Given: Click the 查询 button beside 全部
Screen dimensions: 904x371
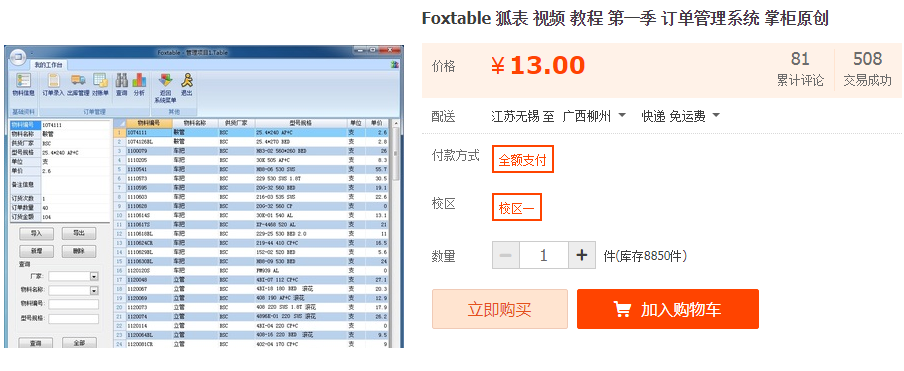Looking at the screenshot, I should pos(36,343).
